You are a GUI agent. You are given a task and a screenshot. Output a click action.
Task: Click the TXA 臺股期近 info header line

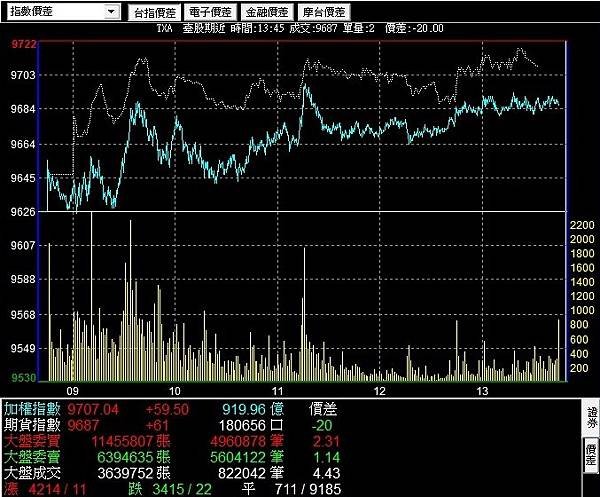(x=300, y=28)
